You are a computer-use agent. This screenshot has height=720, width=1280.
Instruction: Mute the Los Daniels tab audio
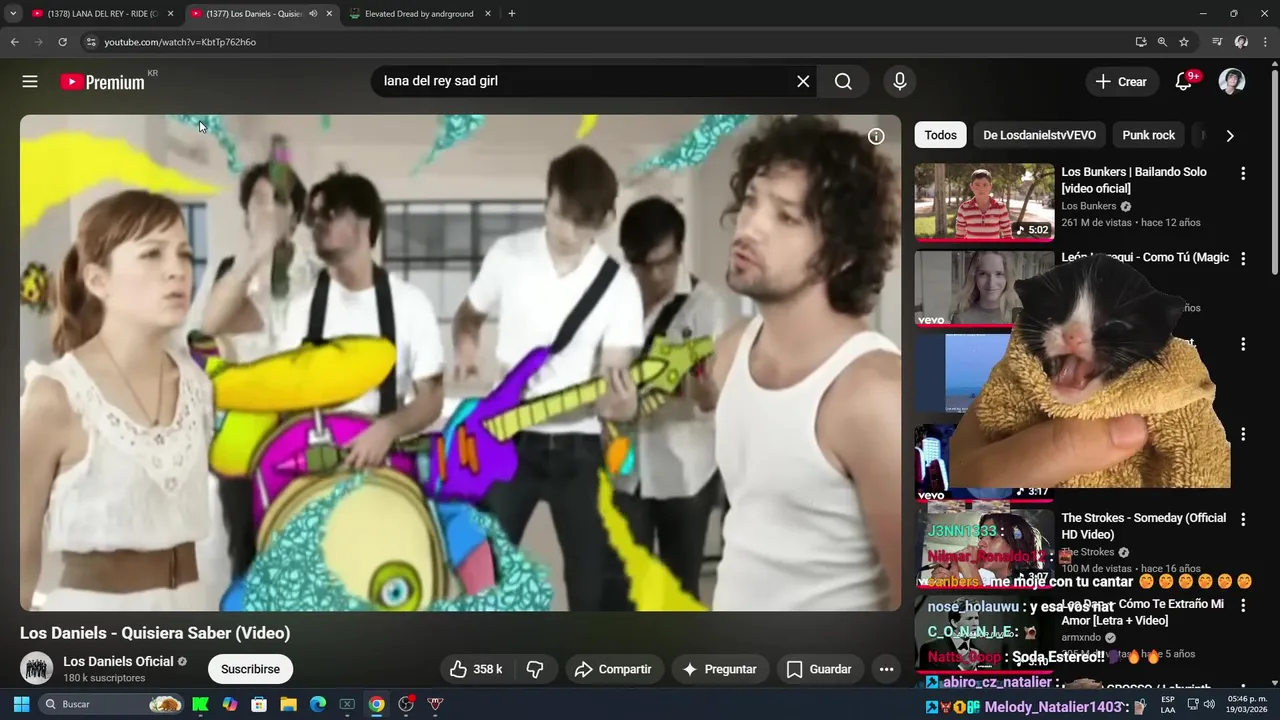[x=313, y=14]
